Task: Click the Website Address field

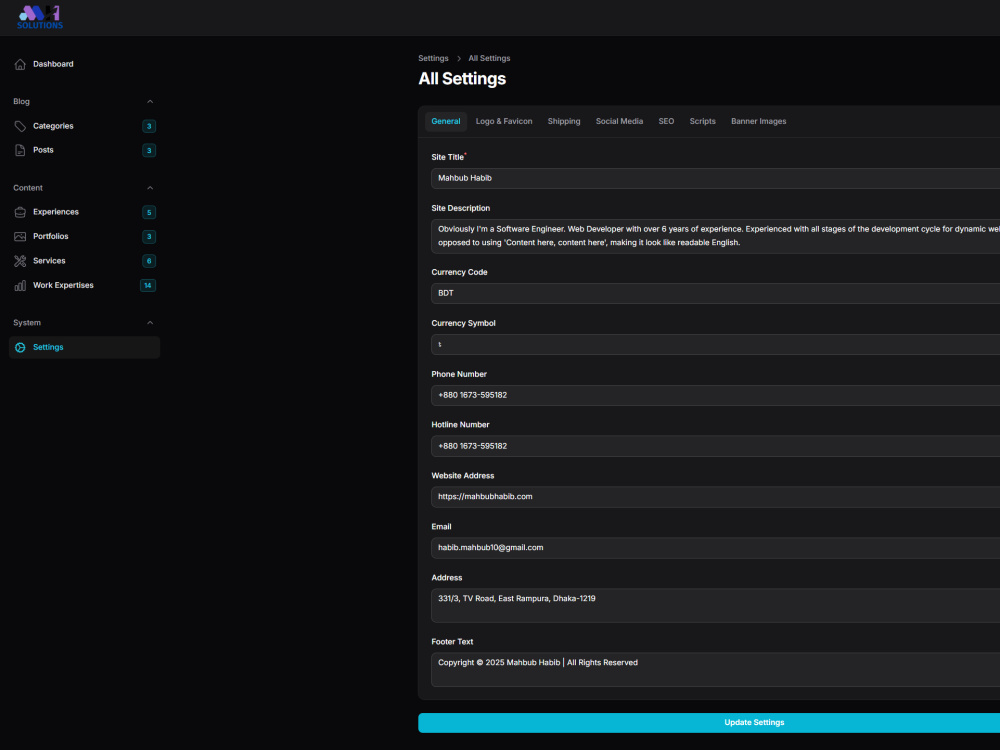Action: click(716, 497)
